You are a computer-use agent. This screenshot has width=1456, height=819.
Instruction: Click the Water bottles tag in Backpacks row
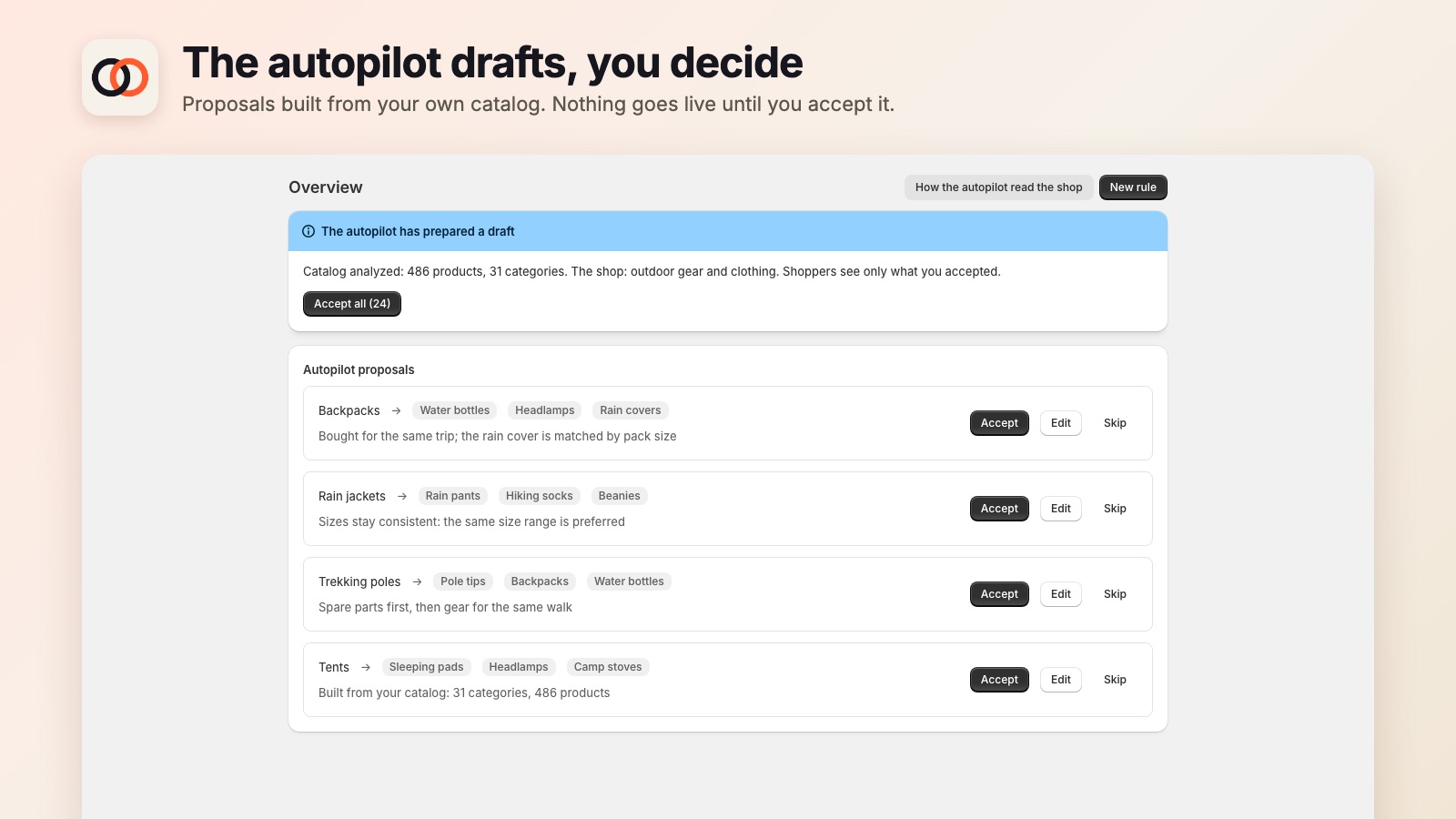pos(455,410)
